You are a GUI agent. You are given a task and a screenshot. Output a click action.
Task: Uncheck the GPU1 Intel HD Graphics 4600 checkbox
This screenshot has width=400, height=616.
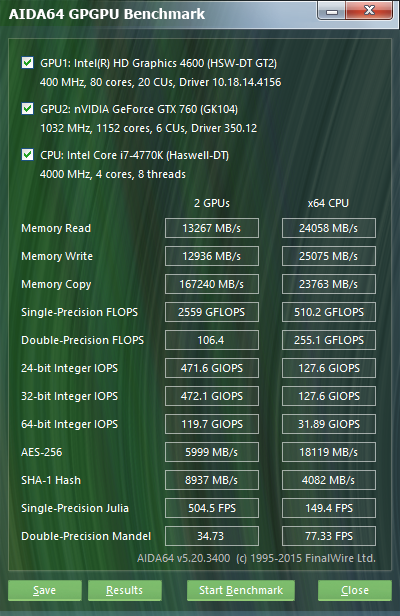28,62
